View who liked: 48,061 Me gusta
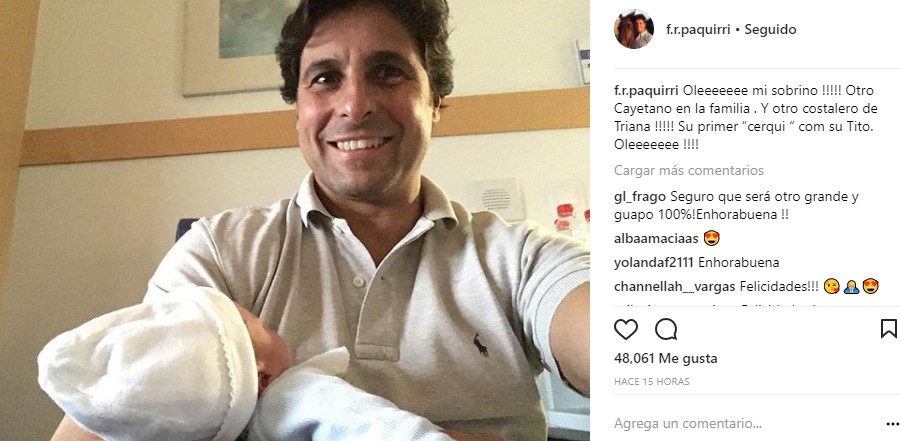Screen dimensions: 901x441 [x=665, y=359]
